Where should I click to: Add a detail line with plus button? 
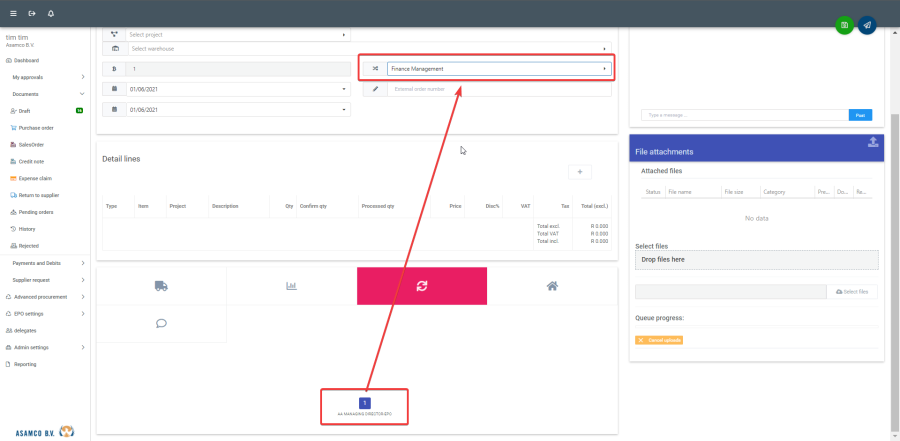(580, 172)
